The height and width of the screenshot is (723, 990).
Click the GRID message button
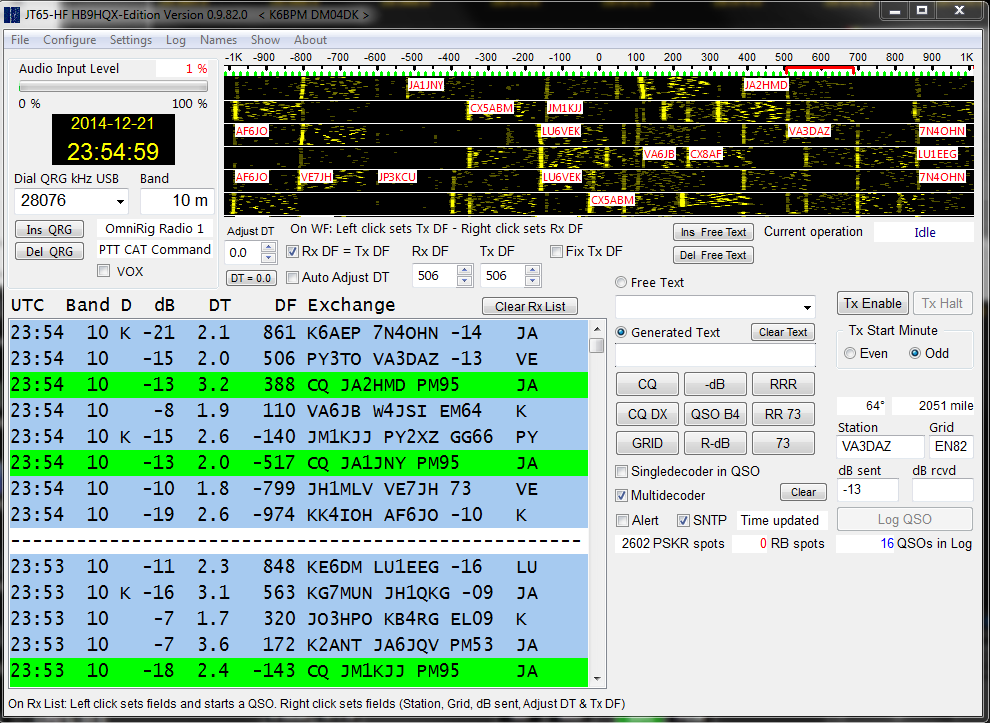click(647, 443)
